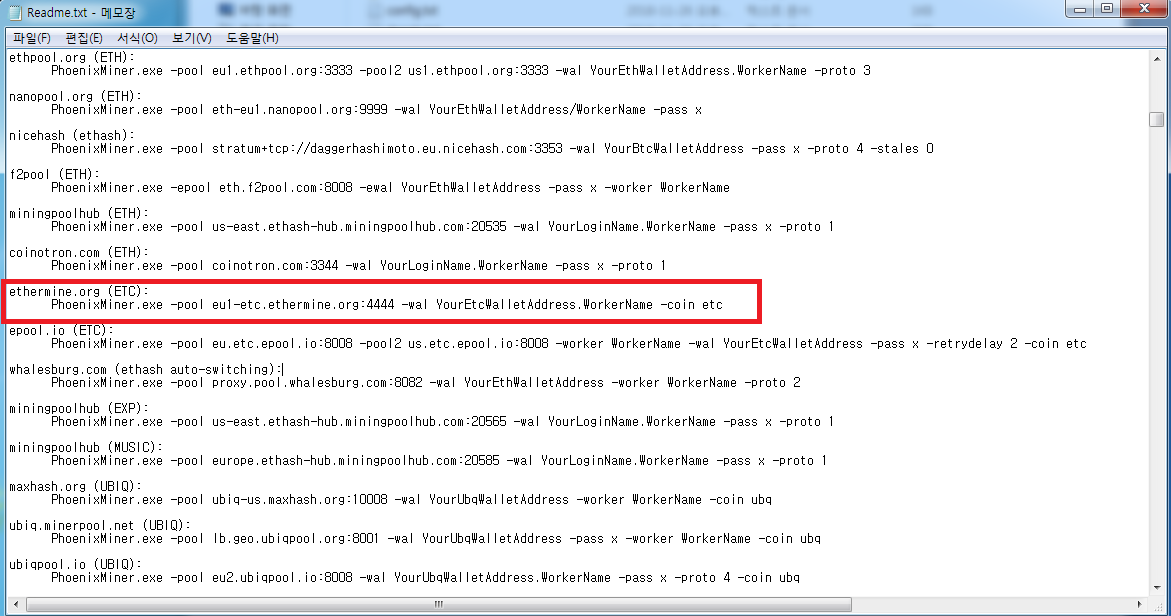Screen dimensions: 1171x616
Task: Click 'us-east.ethash-hub.miningpoolhub.com:20535' pool address
Action: point(359,227)
